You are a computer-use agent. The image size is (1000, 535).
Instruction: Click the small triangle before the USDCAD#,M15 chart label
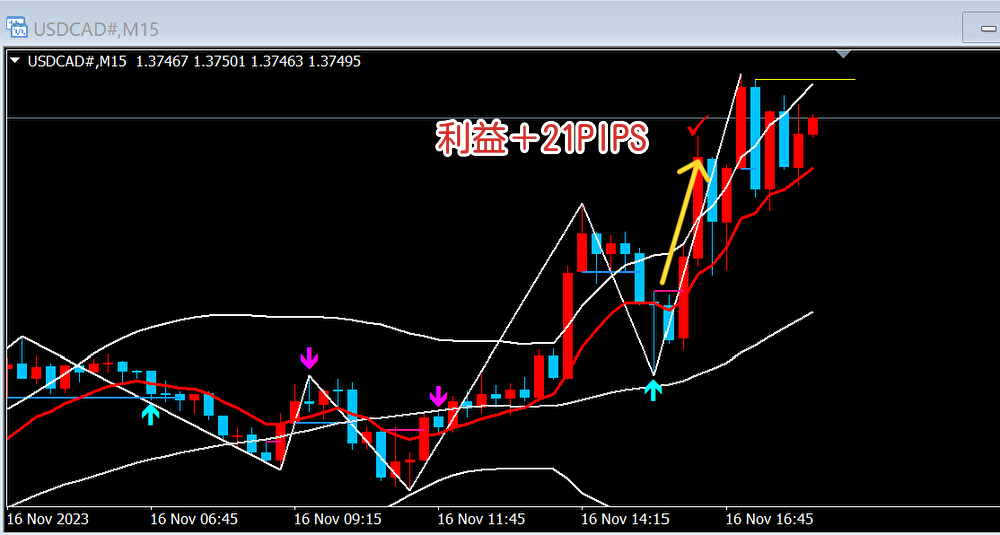(x=15, y=61)
